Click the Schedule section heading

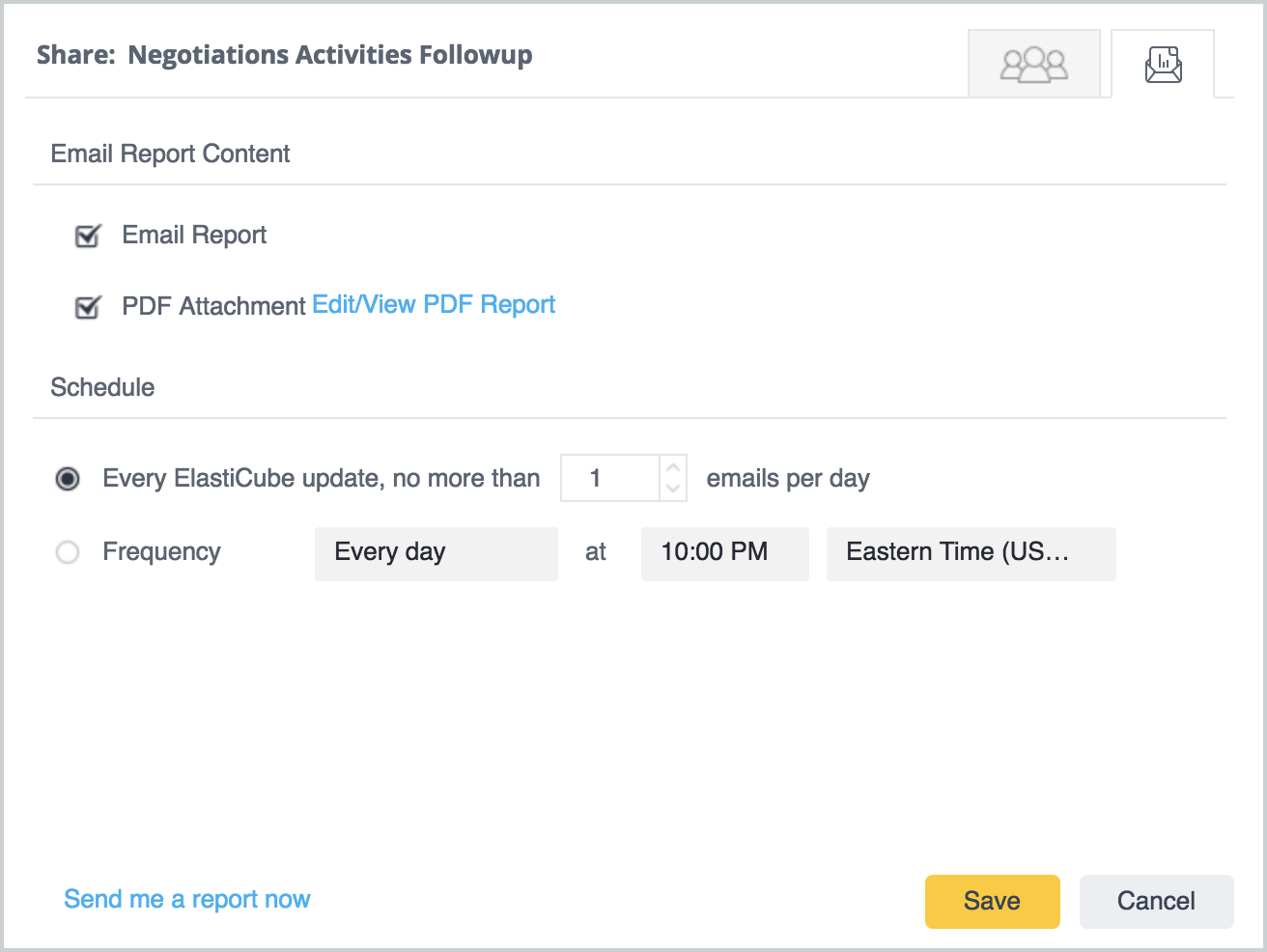click(102, 387)
